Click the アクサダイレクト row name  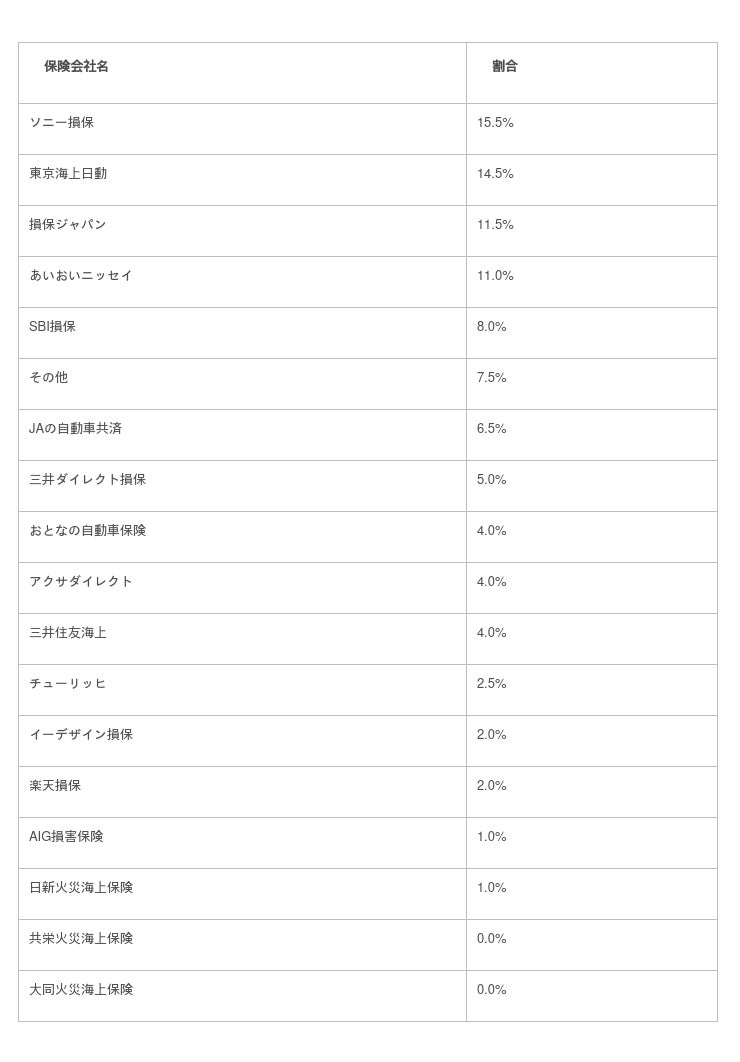click(x=81, y=582)
